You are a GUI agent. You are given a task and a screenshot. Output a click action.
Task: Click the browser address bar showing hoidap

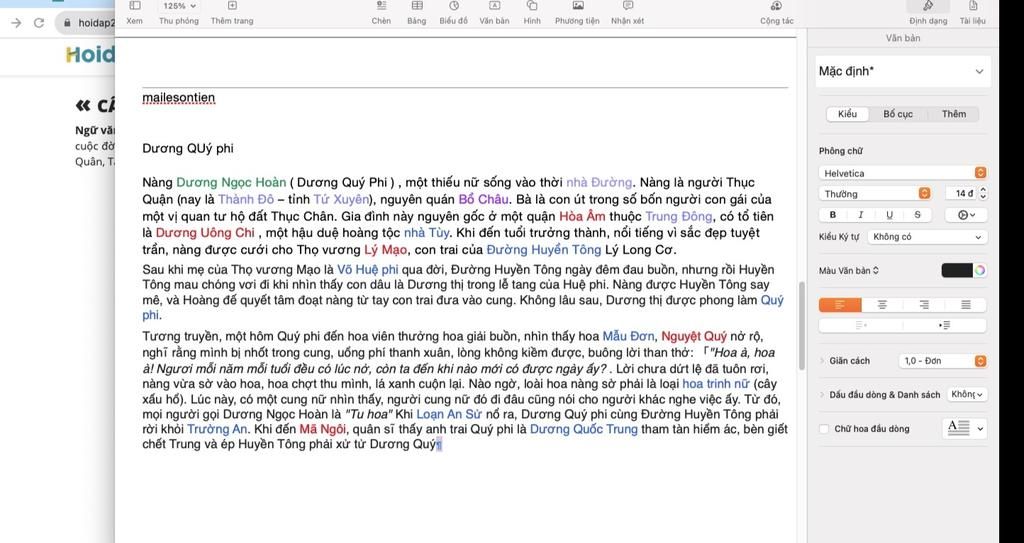85,23
